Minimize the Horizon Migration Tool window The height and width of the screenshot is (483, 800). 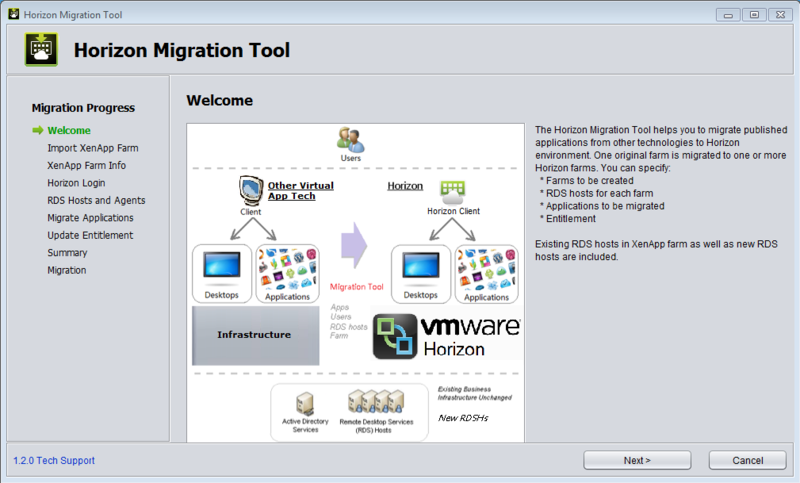(x=728, y=15)
